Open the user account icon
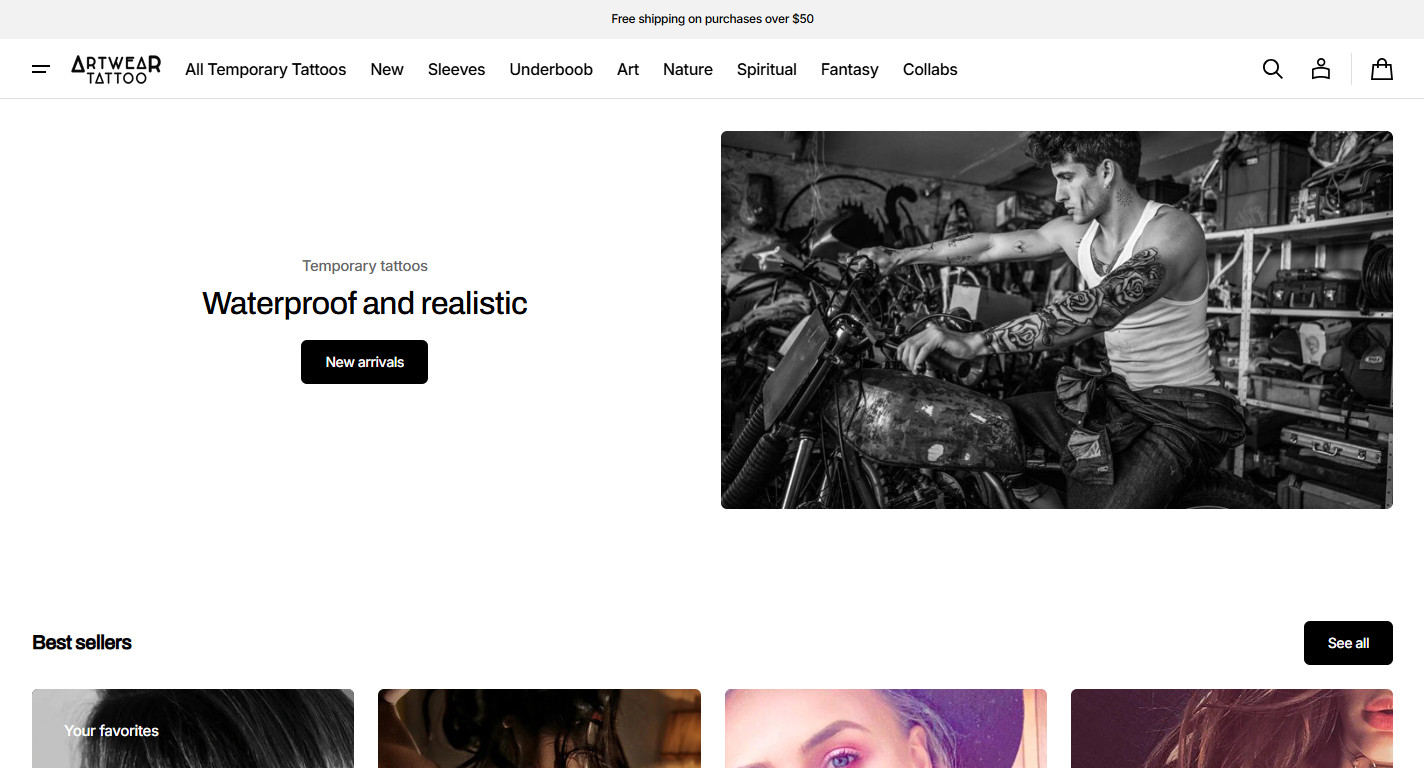The image size is (1424, 768). coord(1321,69)
